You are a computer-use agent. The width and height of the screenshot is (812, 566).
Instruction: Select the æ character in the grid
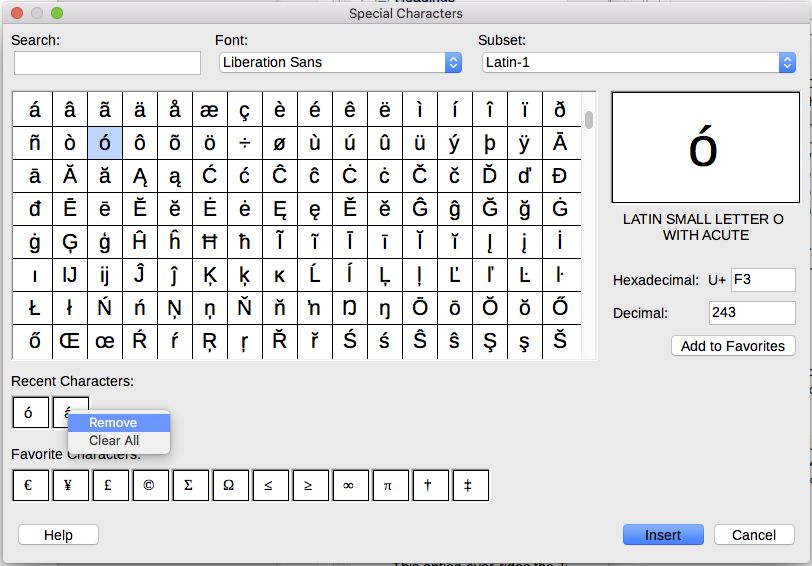210,110
